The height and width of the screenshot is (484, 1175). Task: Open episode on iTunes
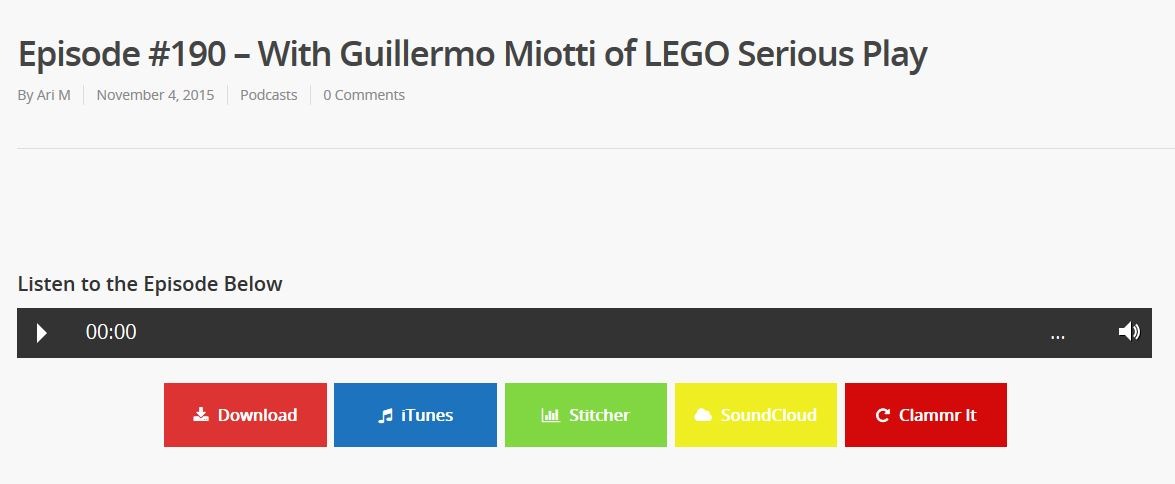[415, 415]
